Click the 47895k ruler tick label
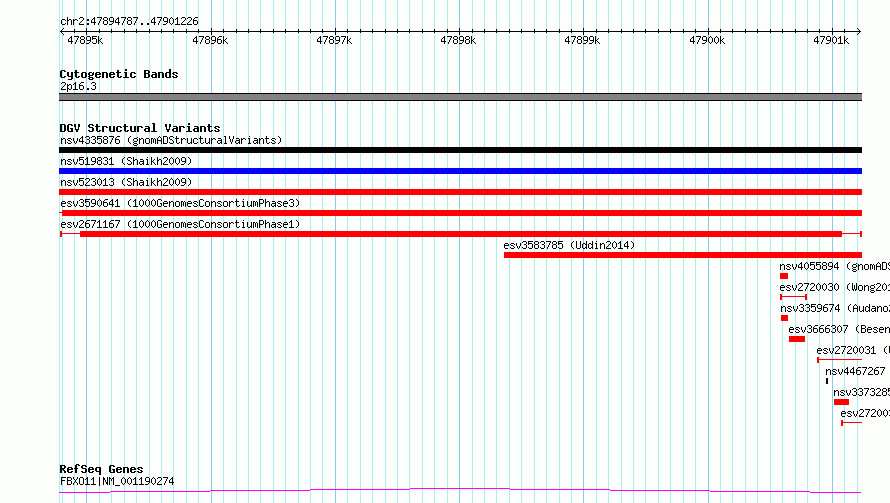This screenshot has width=890, height=503. (x=85, y=40)
